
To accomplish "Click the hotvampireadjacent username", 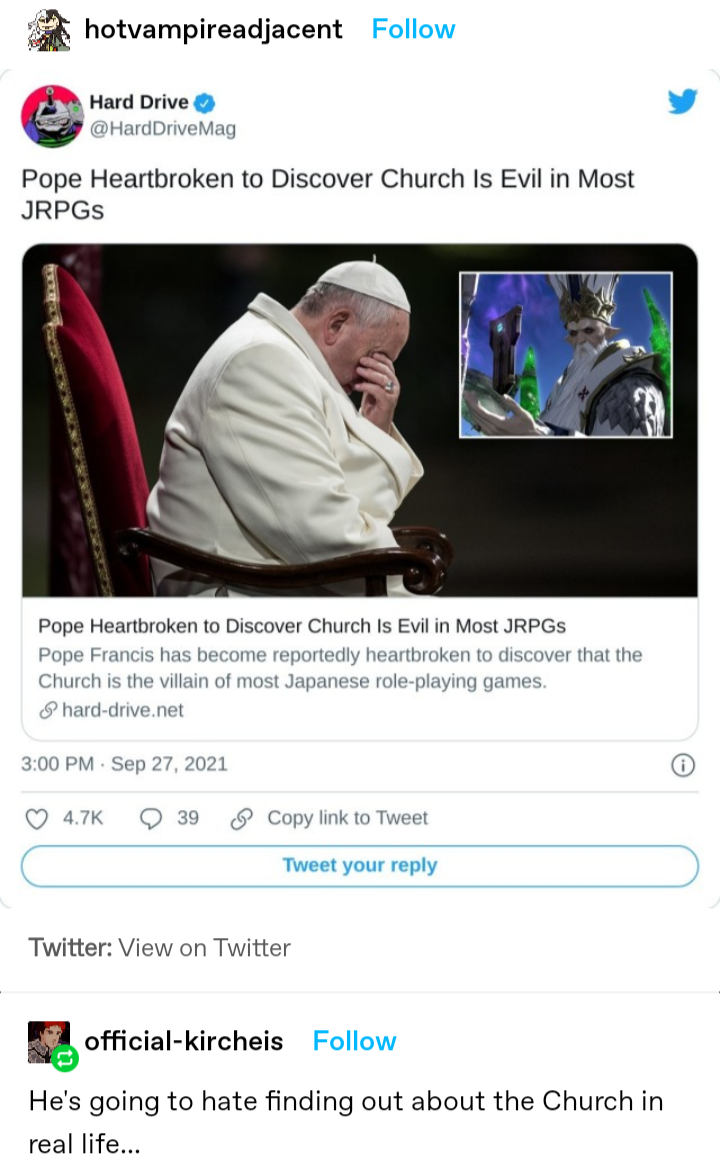I will [213, 30].
